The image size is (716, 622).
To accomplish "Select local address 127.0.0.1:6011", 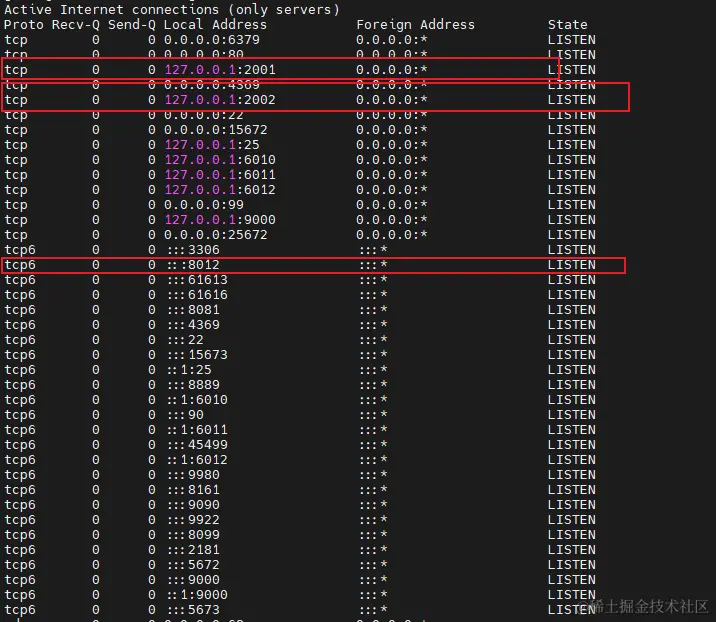I will click(220, 175).
